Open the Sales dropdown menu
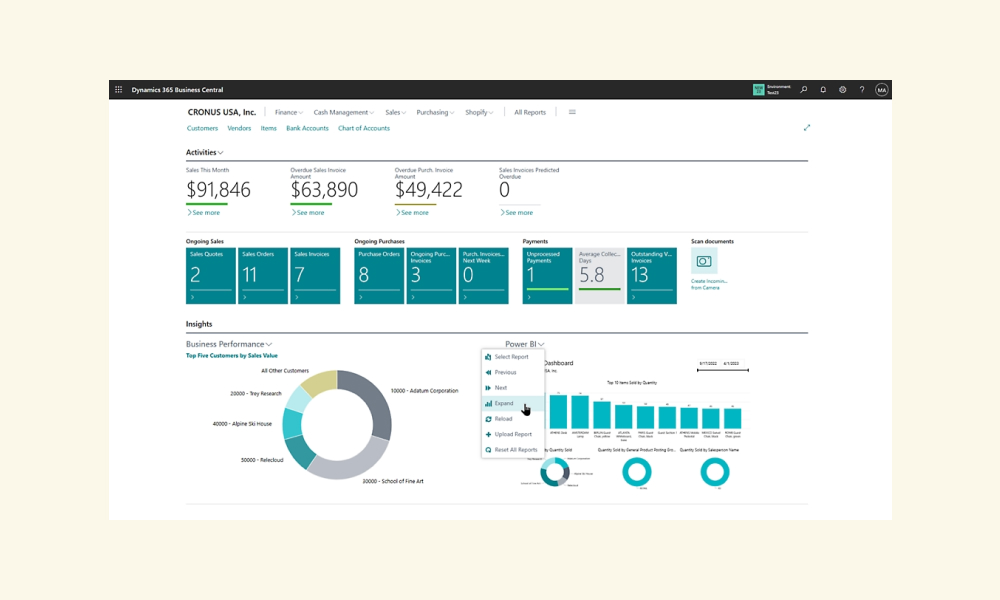 click(x=395, y=112)
